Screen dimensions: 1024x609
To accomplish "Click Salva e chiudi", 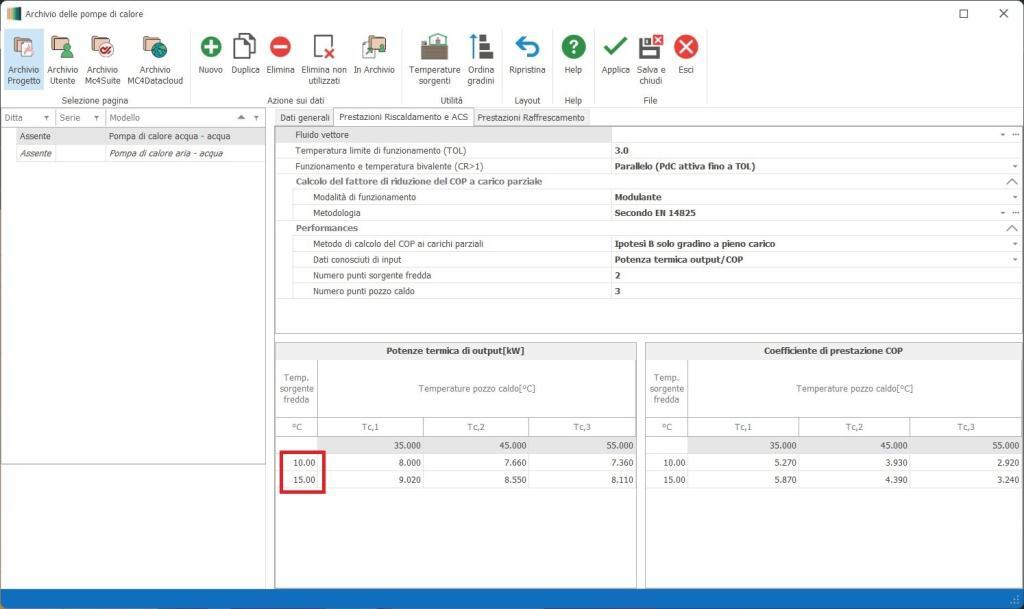I will click(x=650, y=59).
